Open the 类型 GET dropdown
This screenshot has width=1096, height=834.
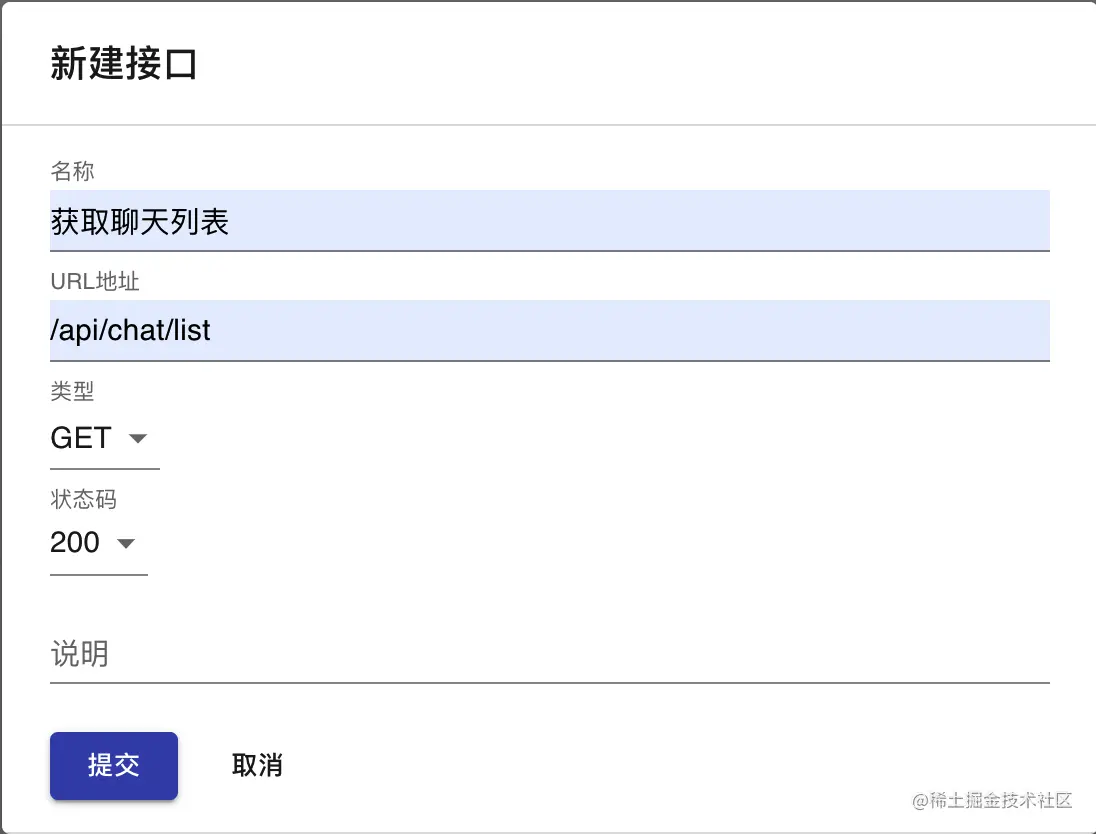(105, 438)
